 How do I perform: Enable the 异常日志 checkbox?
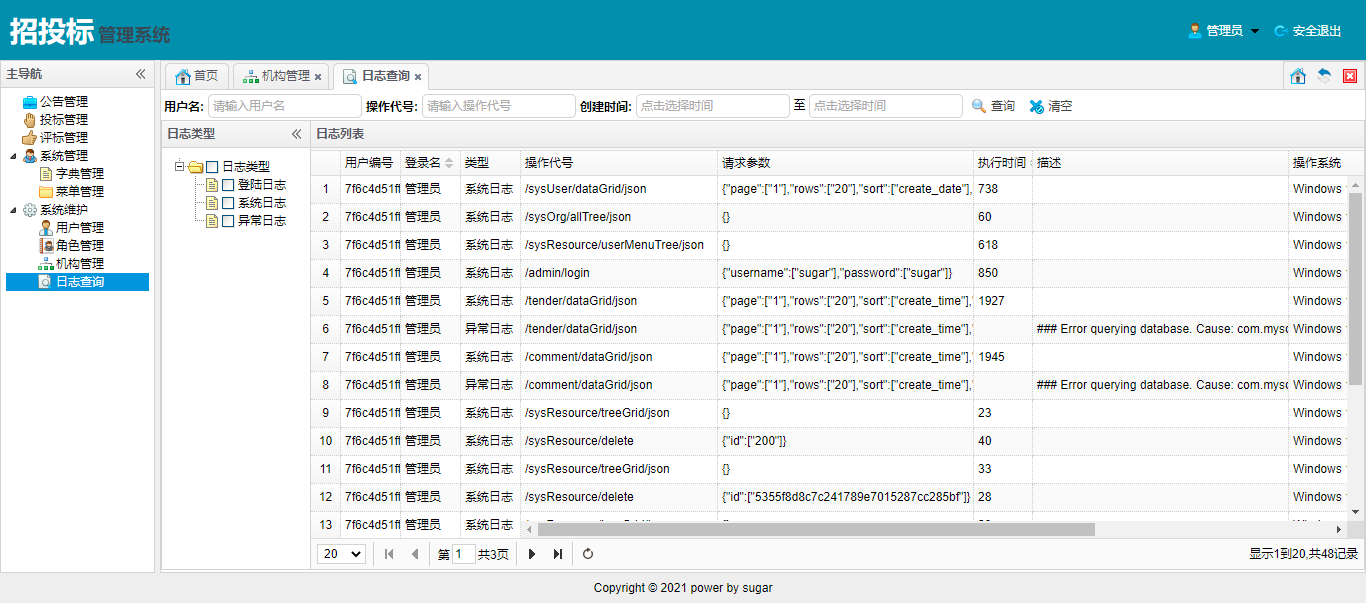click(228, 221)
